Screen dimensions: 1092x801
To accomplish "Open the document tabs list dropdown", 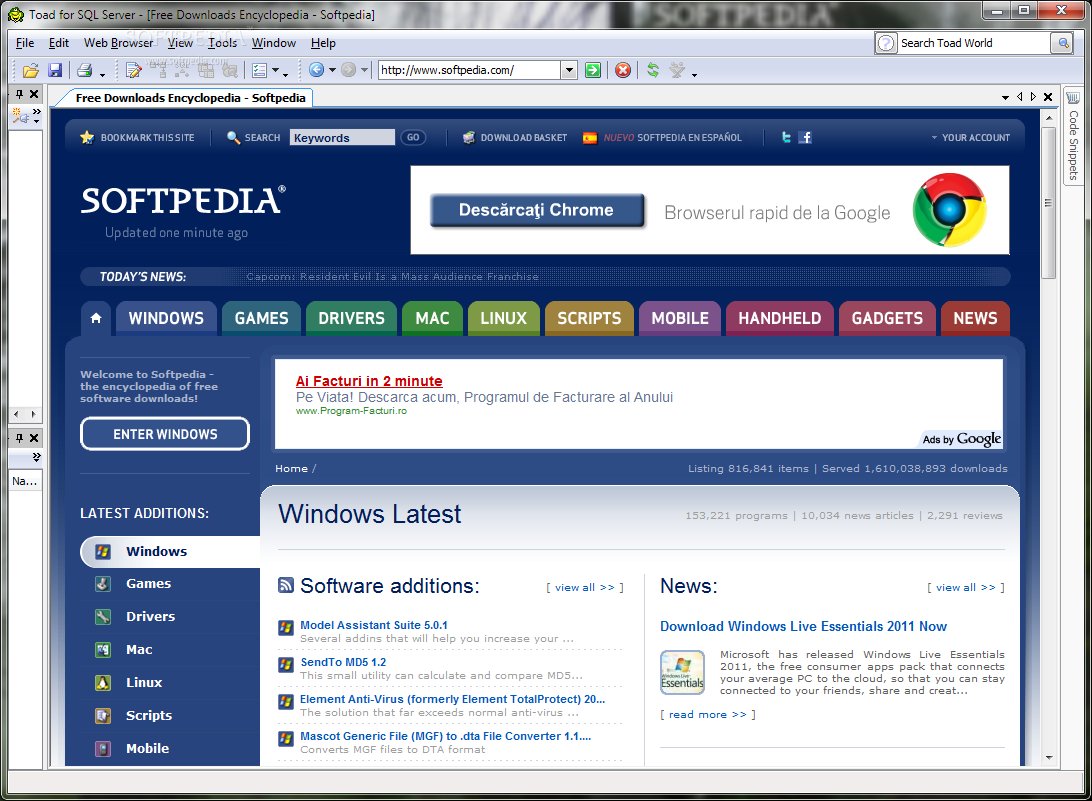I will [1005, 98].
